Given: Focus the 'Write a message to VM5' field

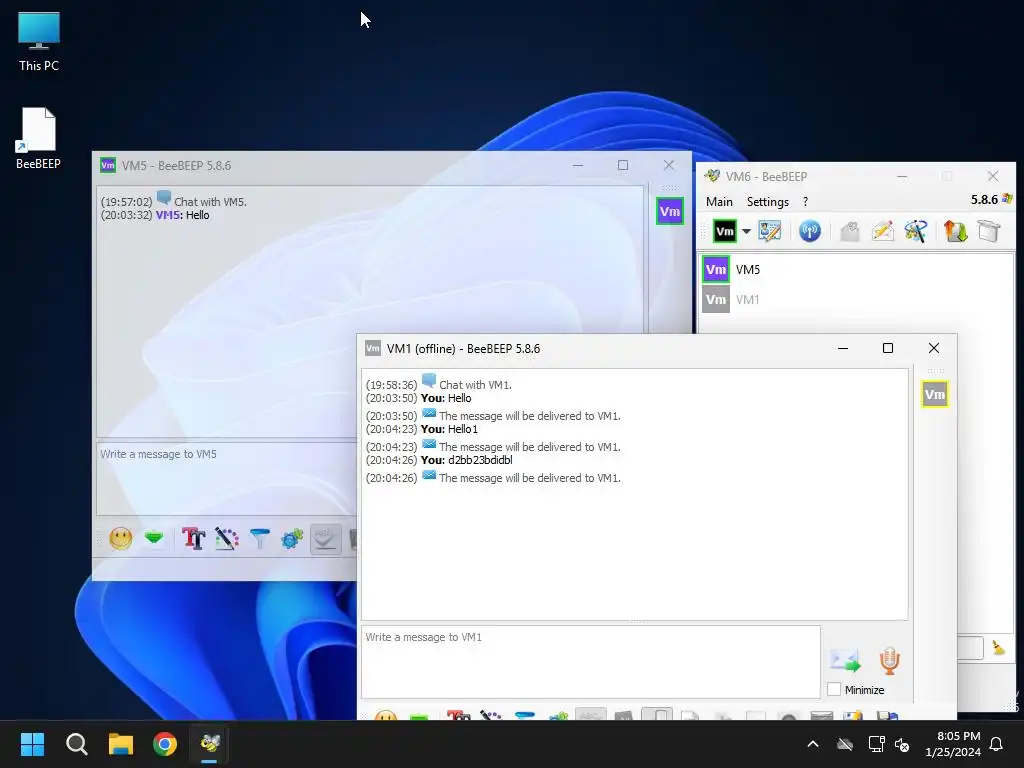Looking at the screenshot, I should (x=227, y=478).
